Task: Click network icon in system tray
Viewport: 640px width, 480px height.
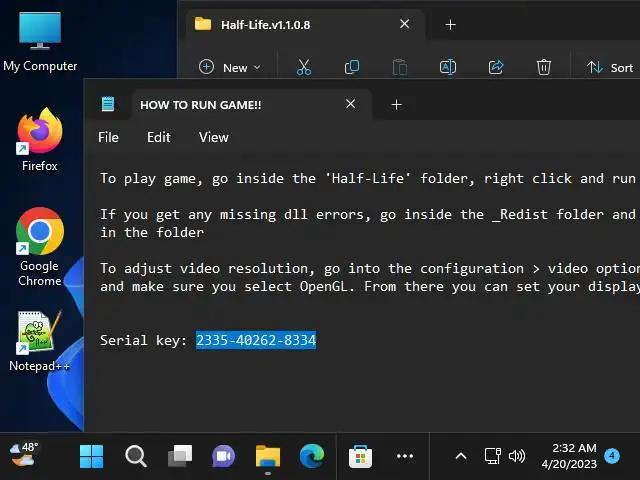Action: (493, 456)
